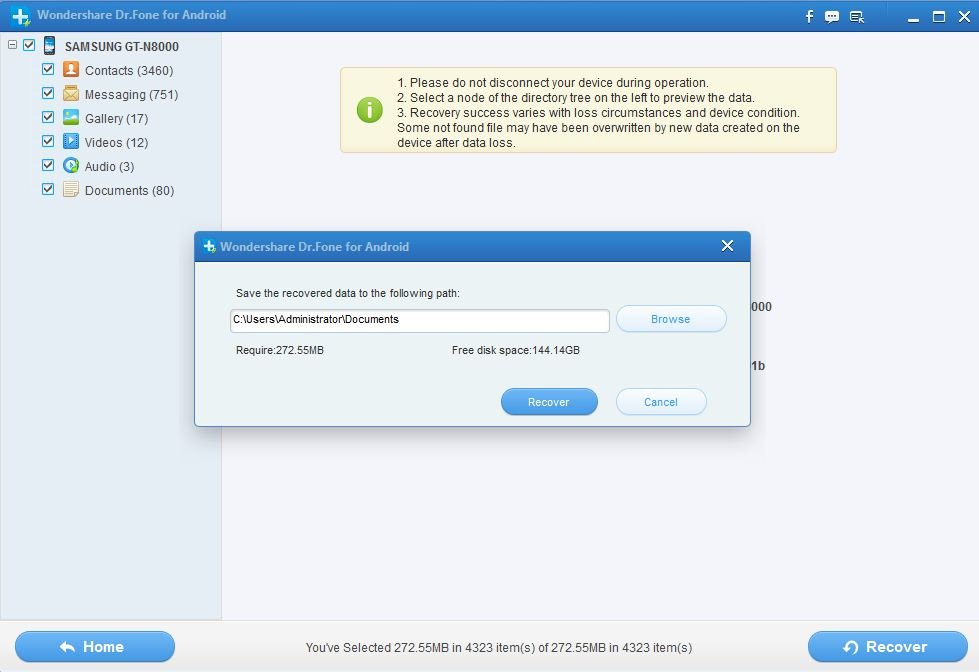The height and width of the screenshot is (672, 979).
Task: Uncheck the Videos checkbox
Action: 48,141
